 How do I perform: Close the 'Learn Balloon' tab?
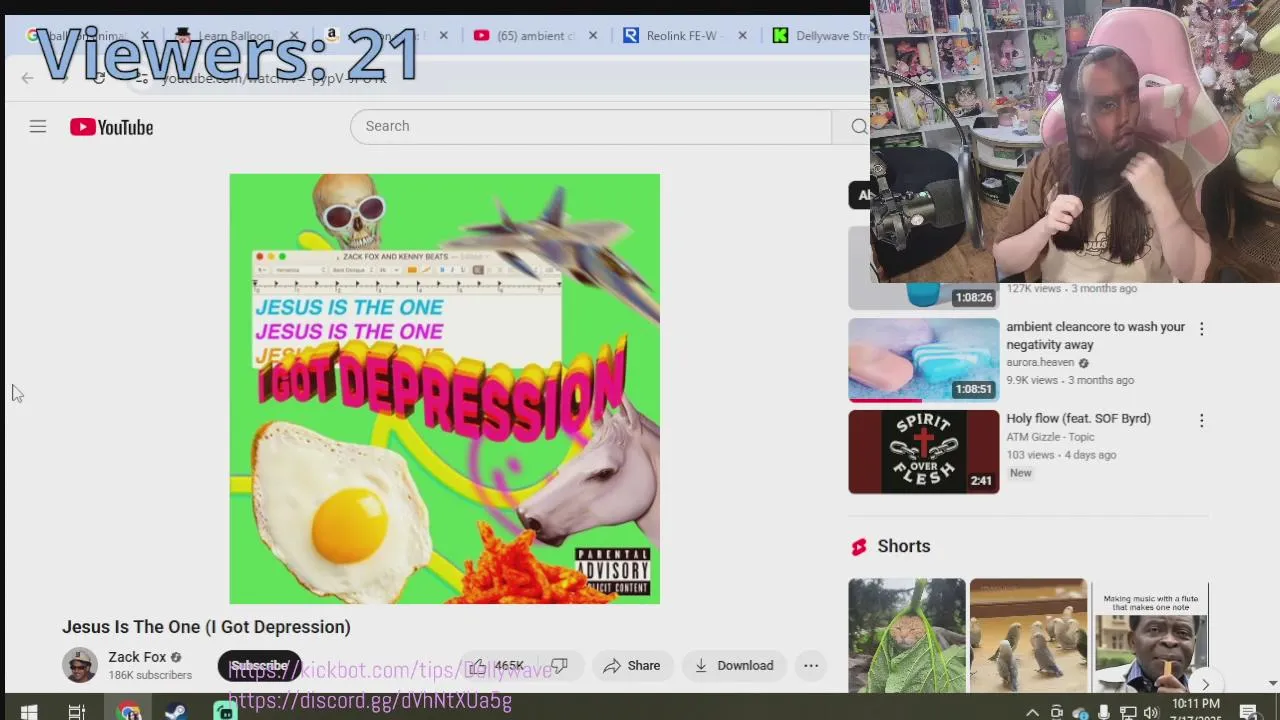point(294,36)
